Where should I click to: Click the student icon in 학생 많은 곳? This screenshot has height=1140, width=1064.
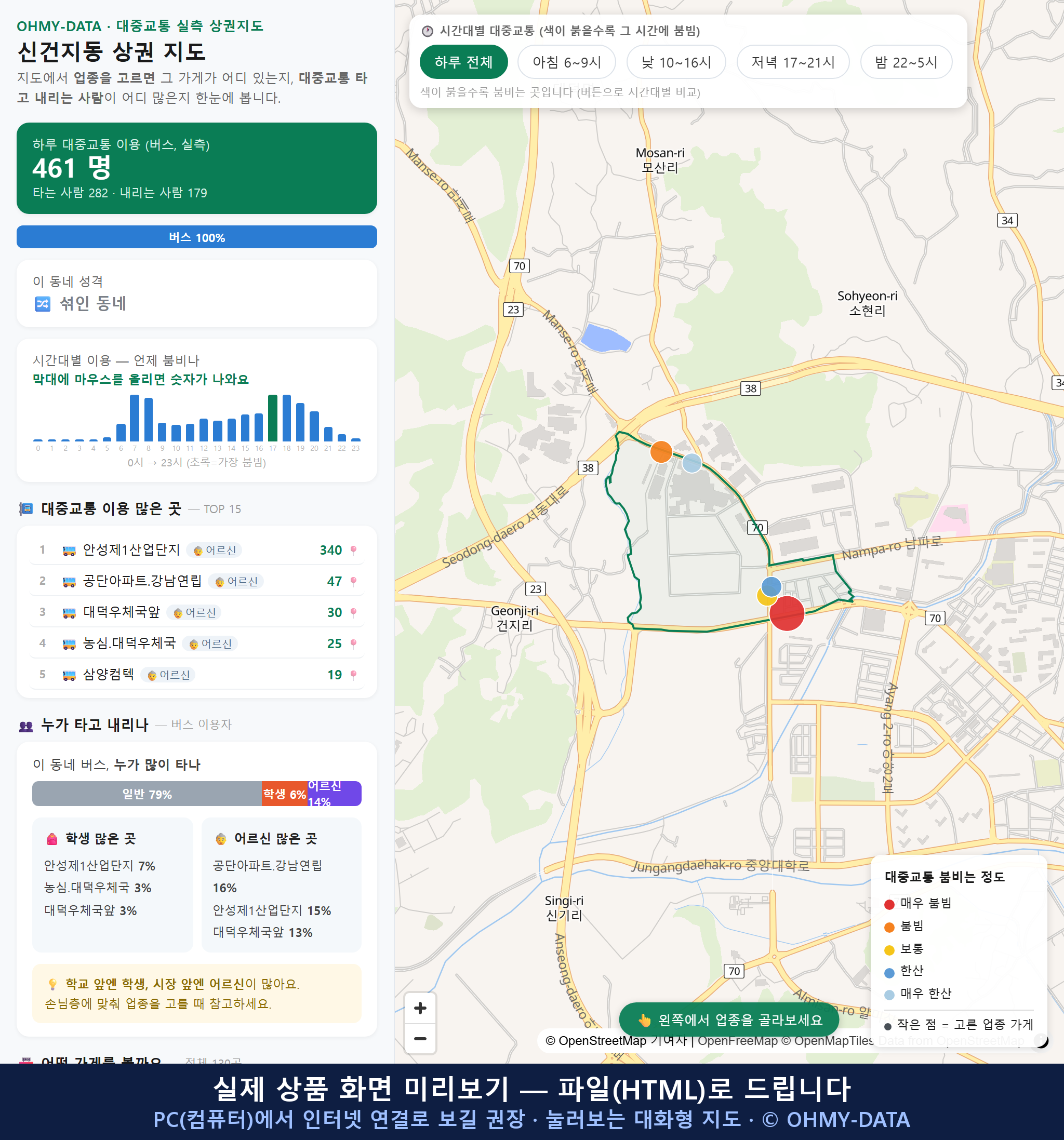click(x=52, y=839)
